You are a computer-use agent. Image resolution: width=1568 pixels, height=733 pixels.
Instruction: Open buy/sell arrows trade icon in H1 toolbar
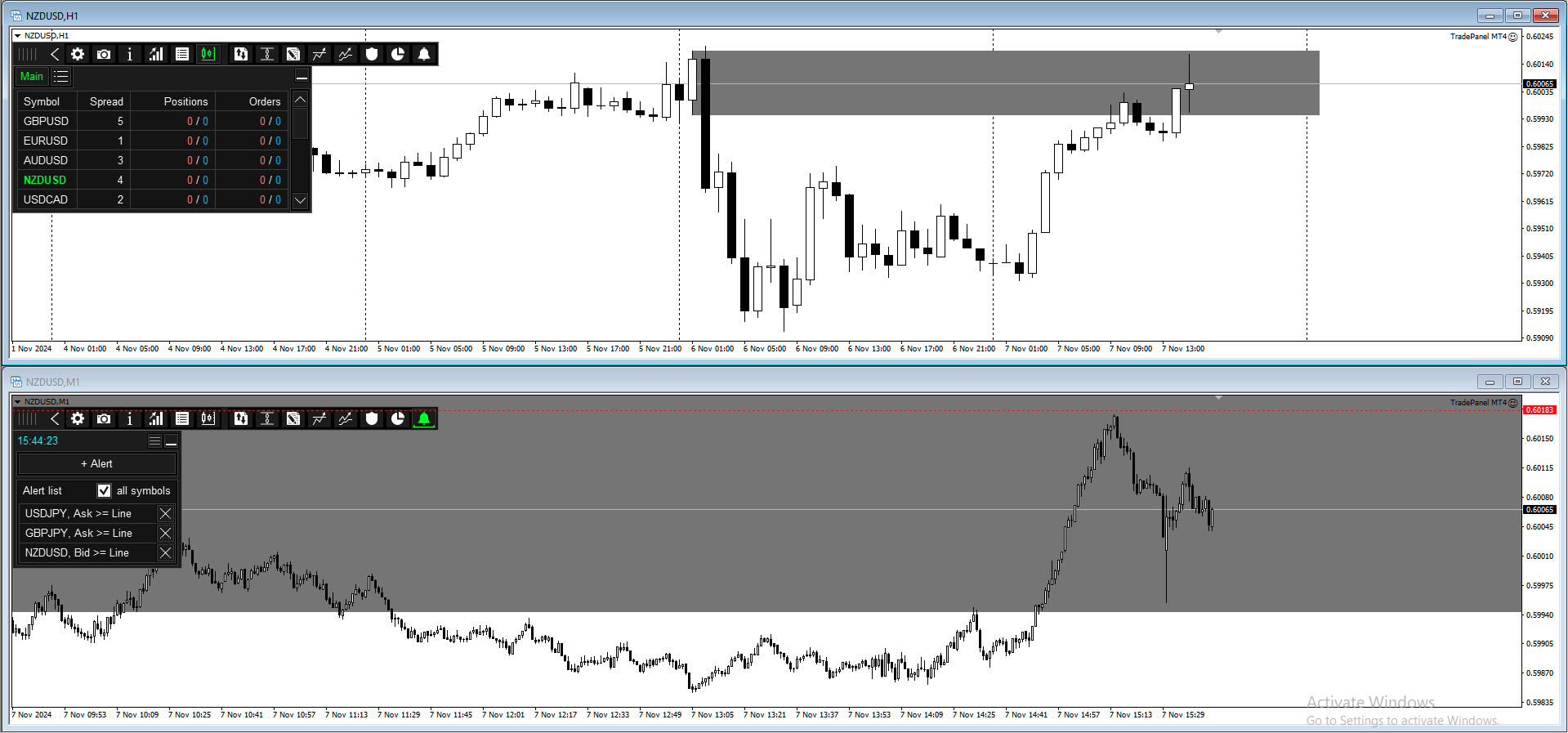[241, 54]
